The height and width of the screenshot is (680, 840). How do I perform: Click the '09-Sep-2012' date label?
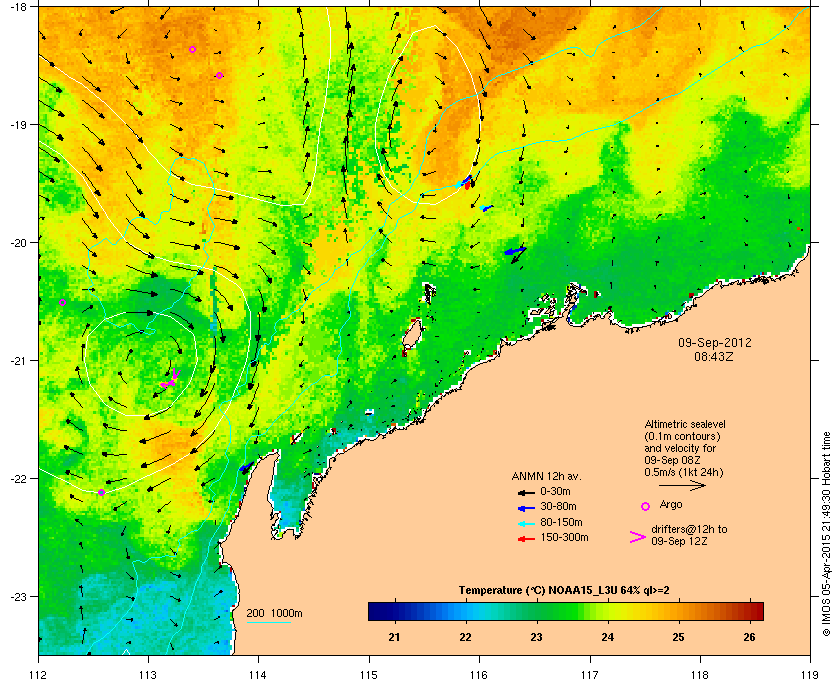[x=715, y=342]
